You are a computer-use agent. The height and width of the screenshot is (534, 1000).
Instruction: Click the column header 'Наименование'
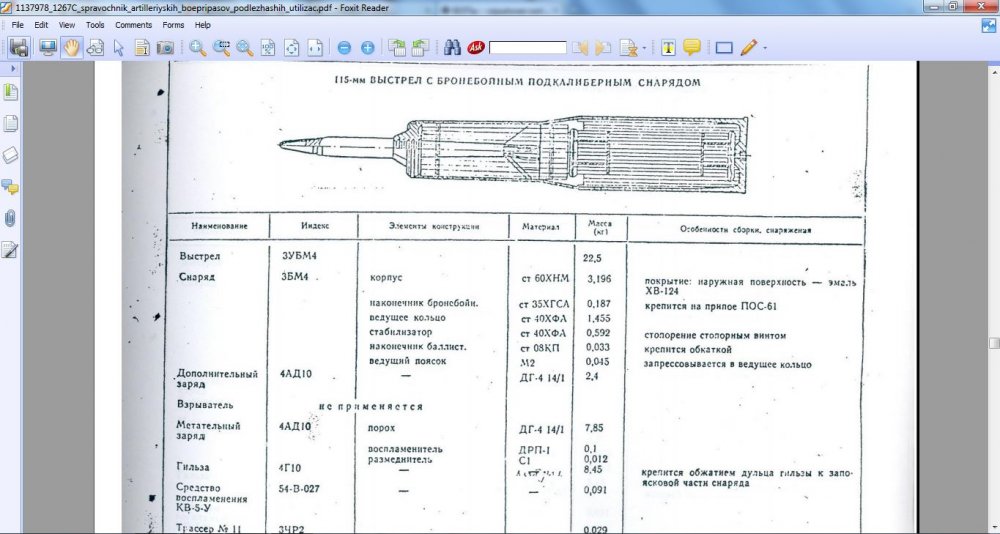tap(219, 226)
